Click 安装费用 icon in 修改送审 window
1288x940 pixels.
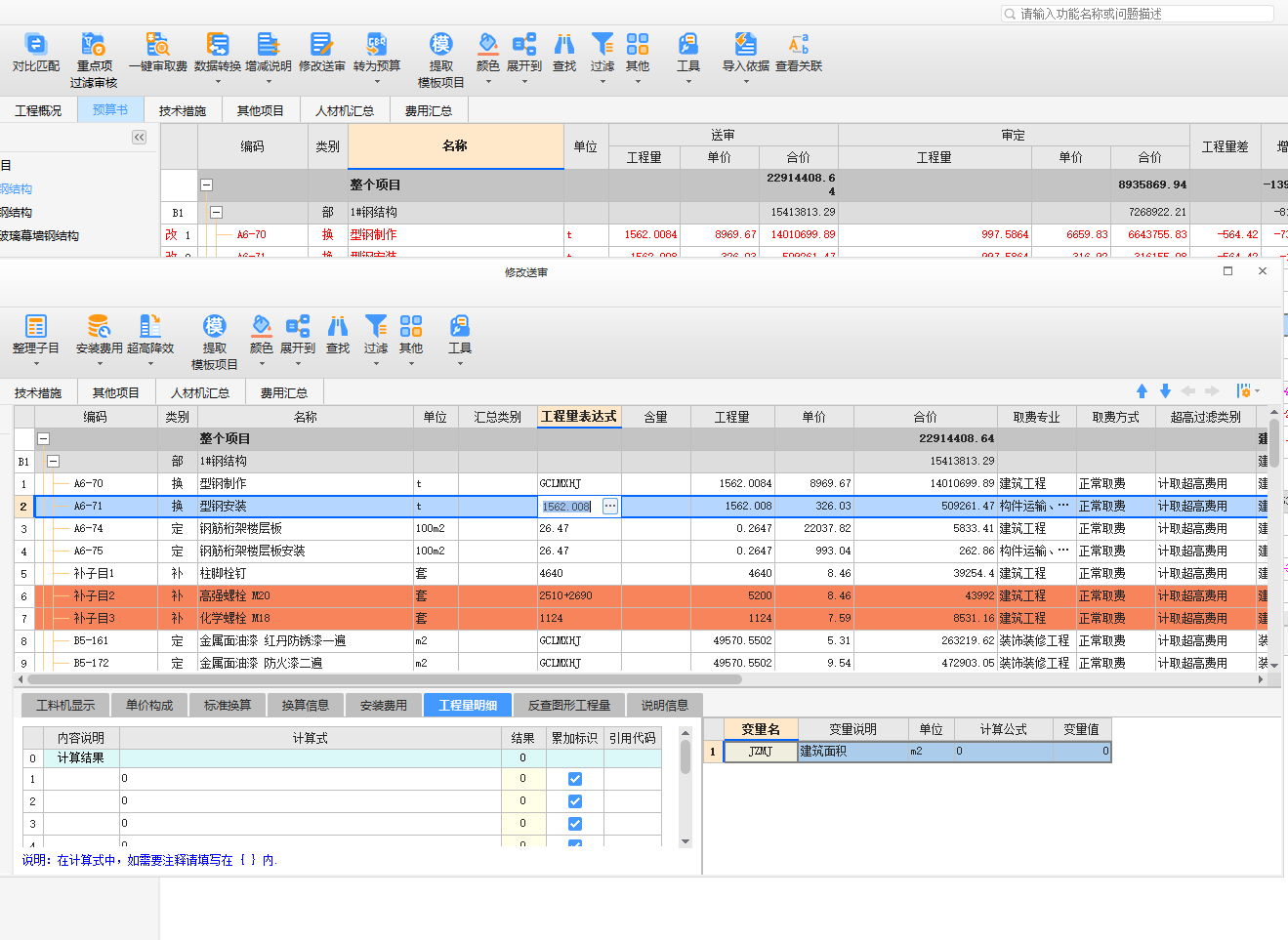[99, 326]
